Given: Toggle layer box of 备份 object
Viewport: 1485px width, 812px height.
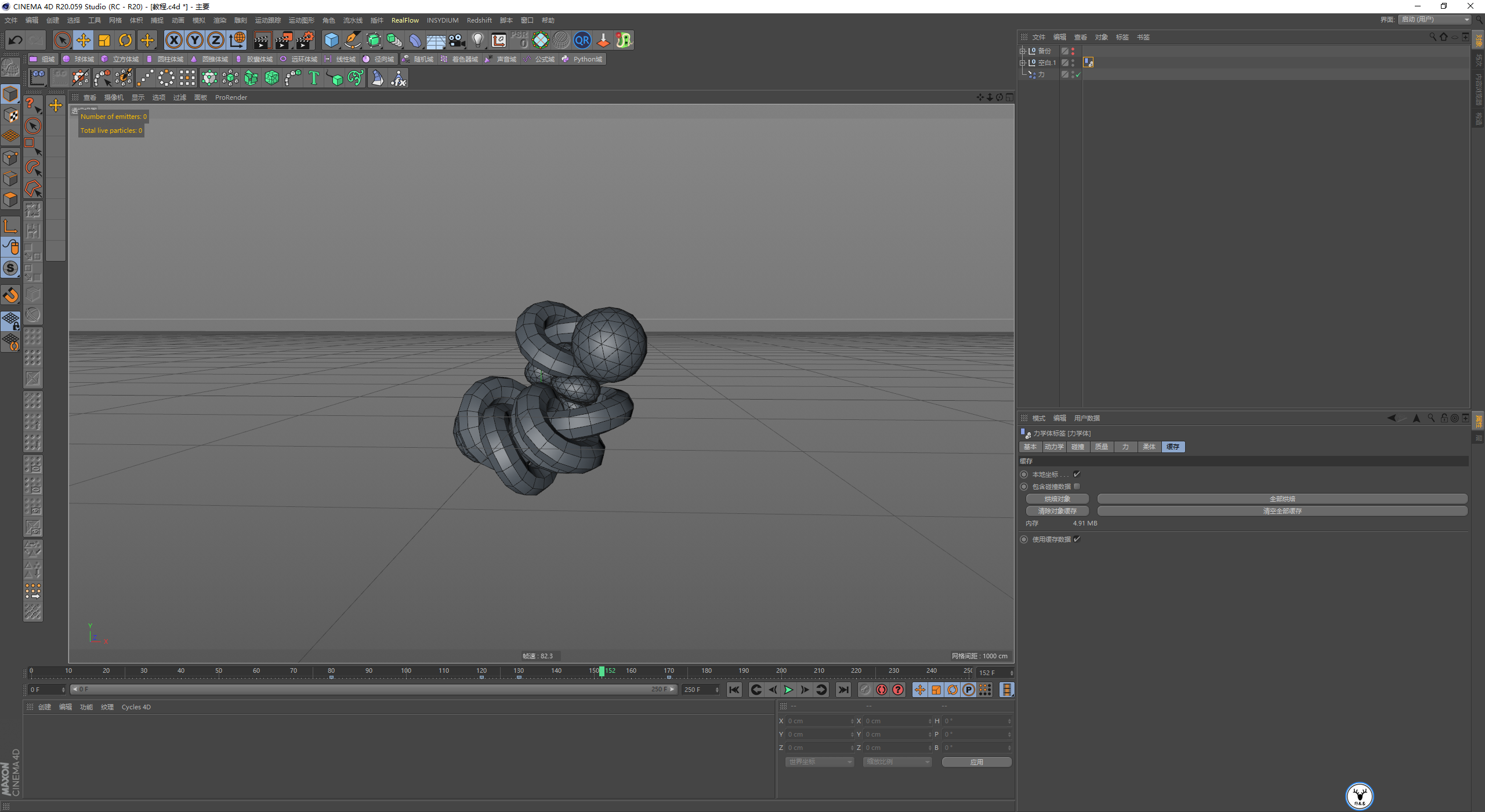Looking at the screenshot, I should click(1065, 51).
